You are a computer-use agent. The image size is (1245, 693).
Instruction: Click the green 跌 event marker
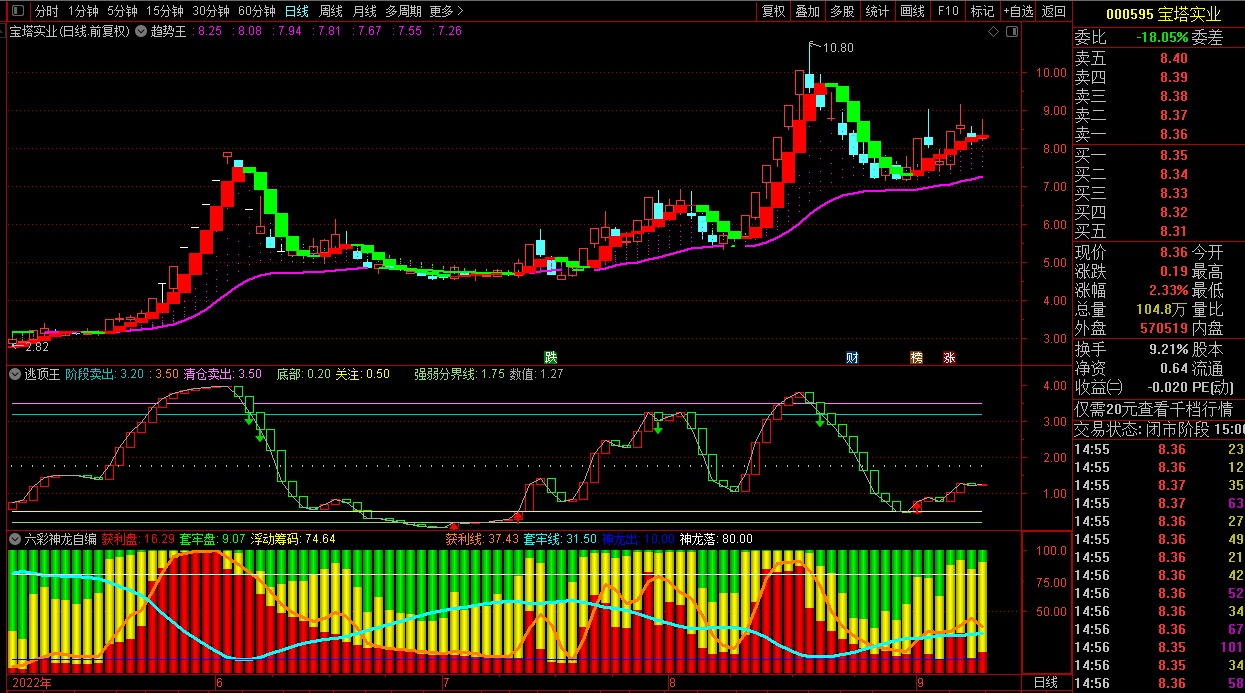[550, 357]
